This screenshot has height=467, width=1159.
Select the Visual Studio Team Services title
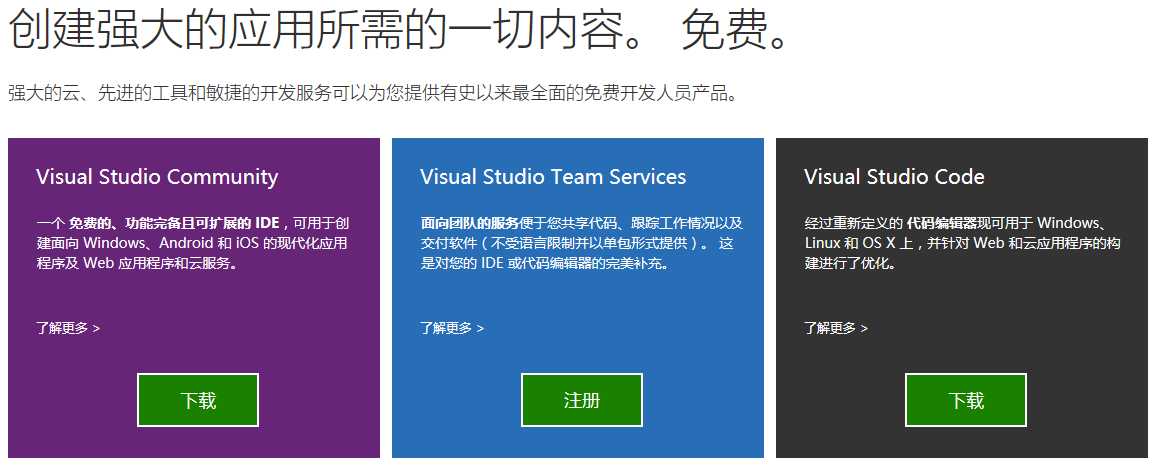[x=554, y=177]
